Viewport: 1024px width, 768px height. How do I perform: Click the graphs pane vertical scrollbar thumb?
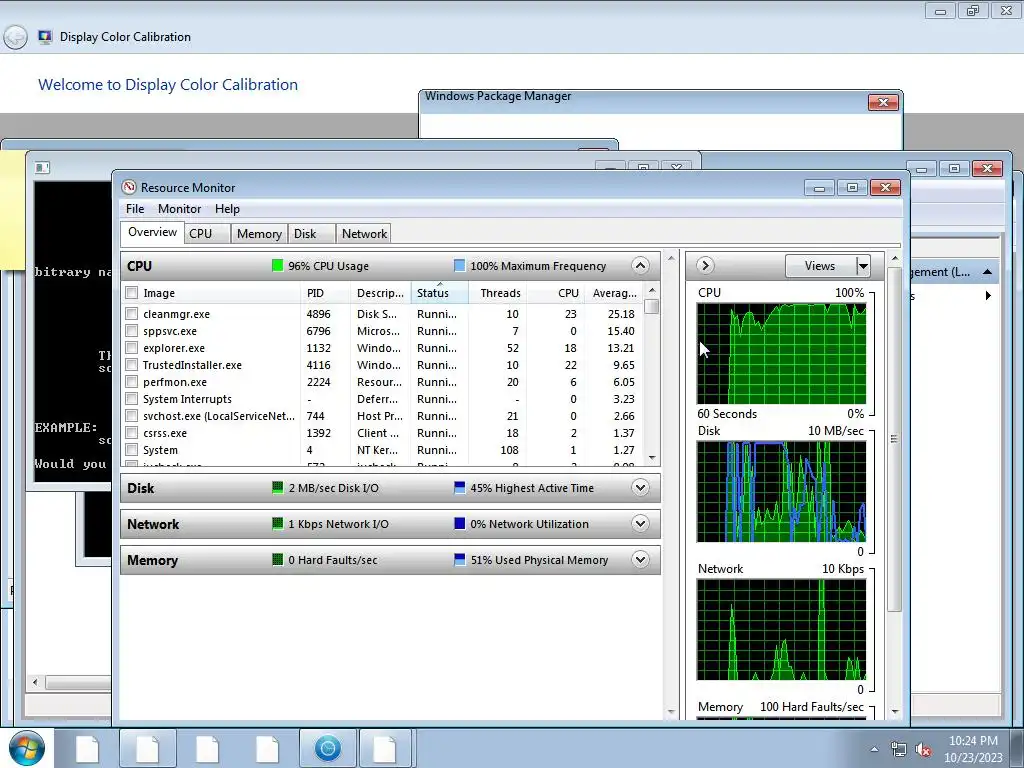(x=894, y=439)
